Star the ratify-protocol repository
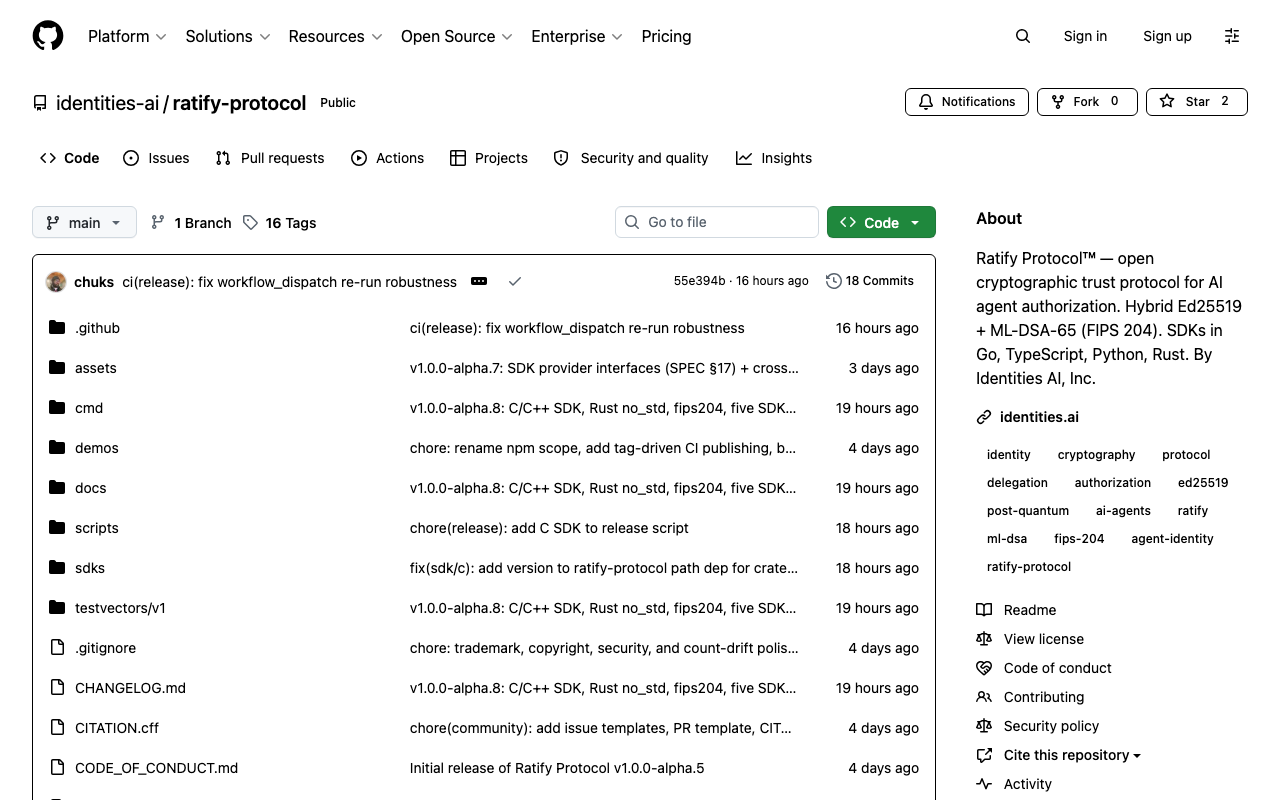1280x800 pixels. (1197, 101)
